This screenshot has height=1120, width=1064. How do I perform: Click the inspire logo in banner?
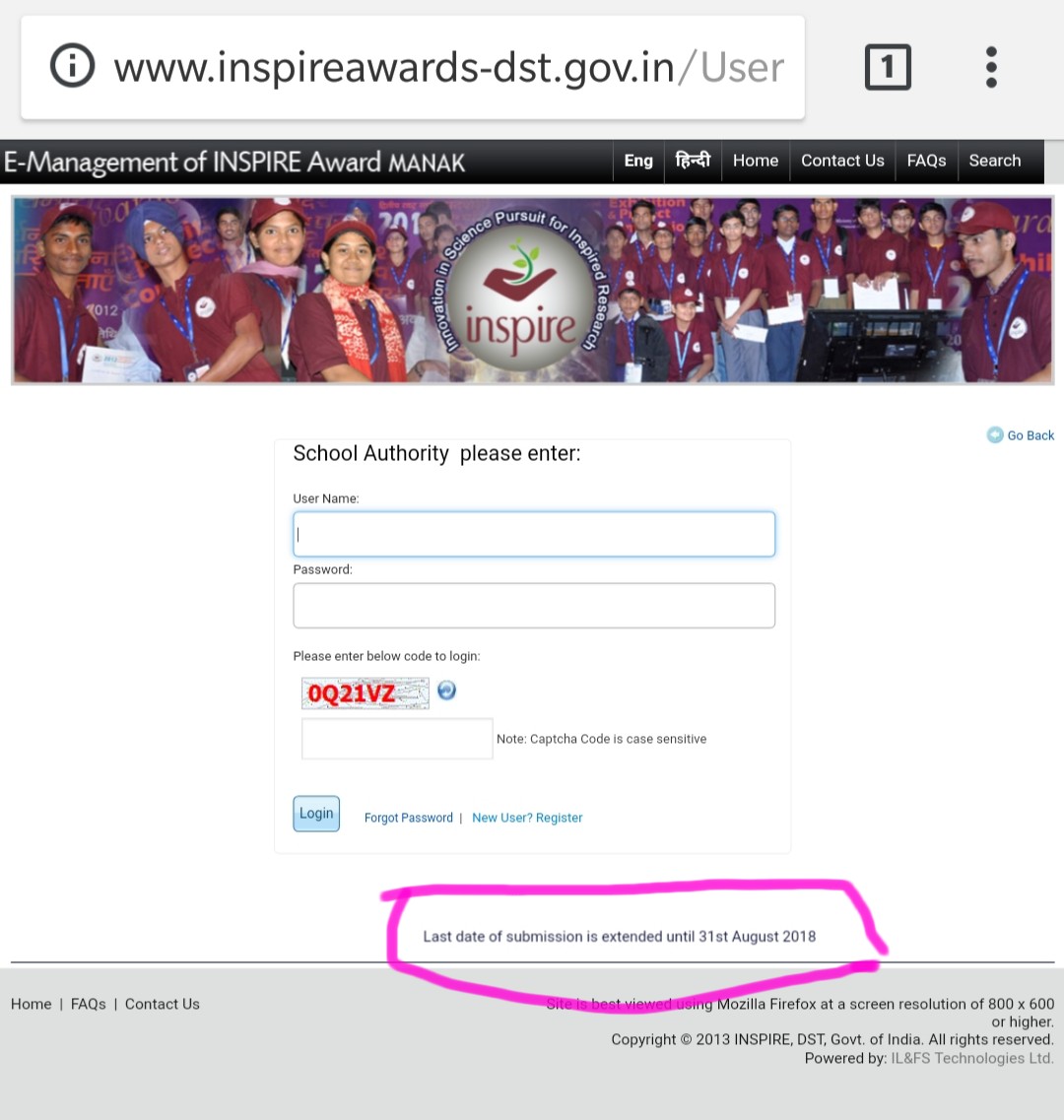(521, 292)
